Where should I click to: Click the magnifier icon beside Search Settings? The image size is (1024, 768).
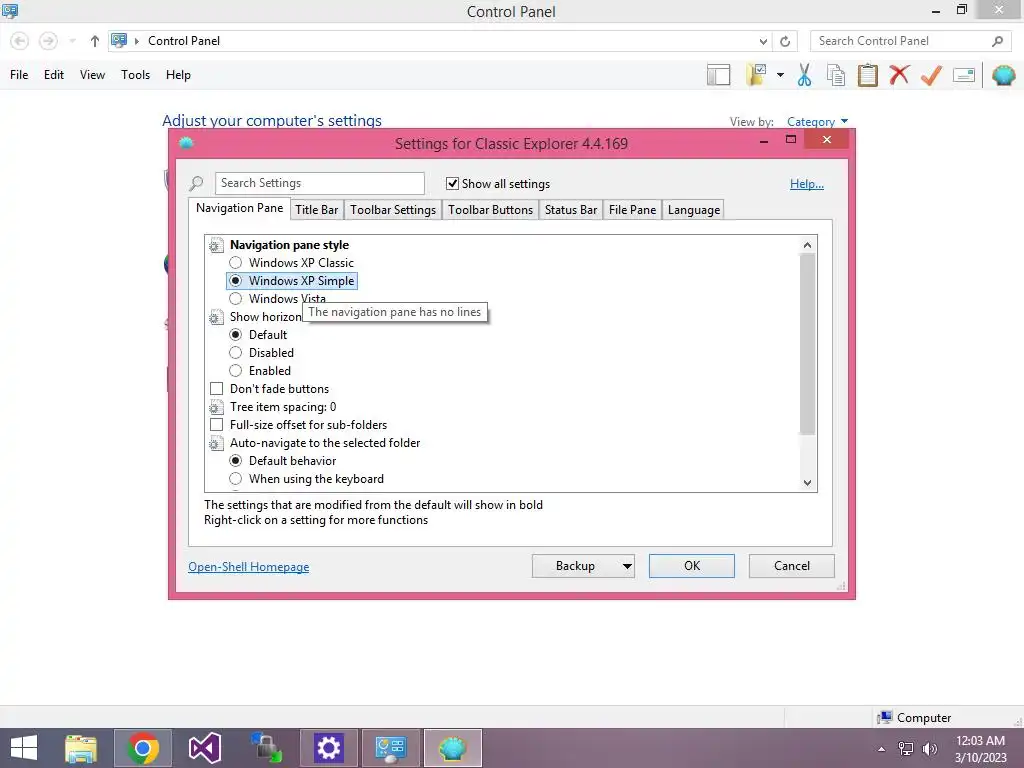(x=196, y=184)
